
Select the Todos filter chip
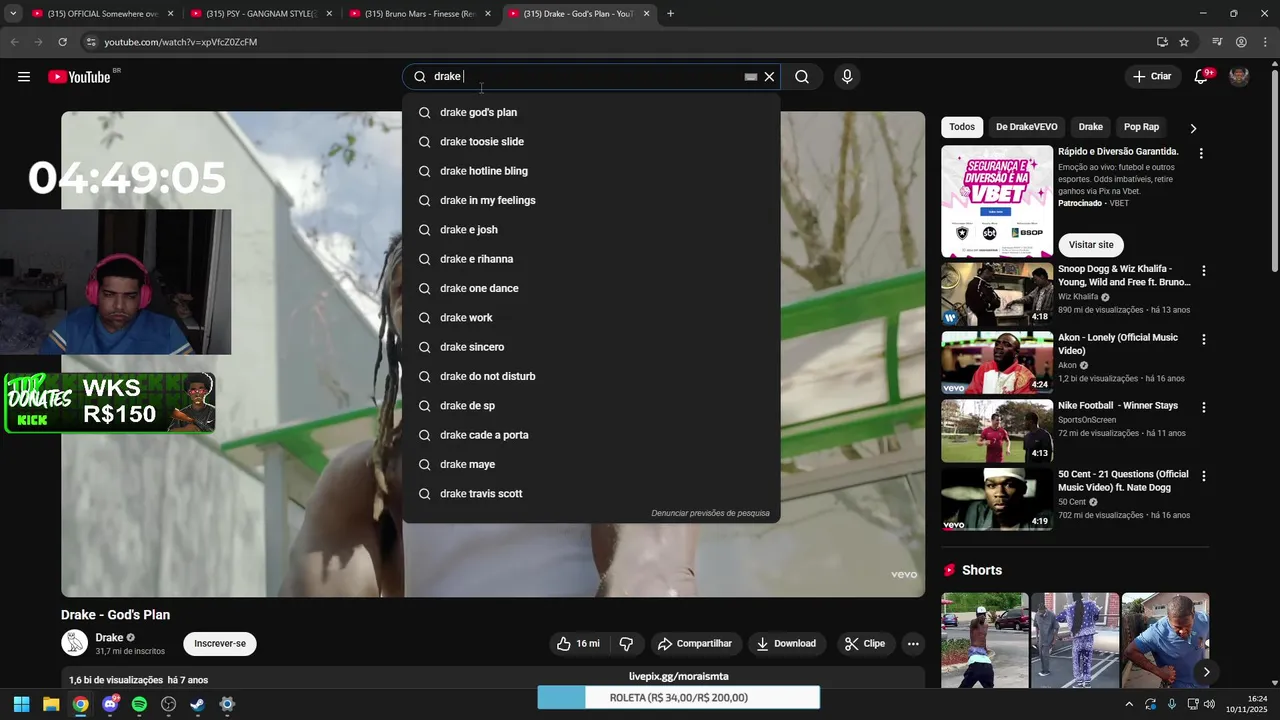(962, 127)
